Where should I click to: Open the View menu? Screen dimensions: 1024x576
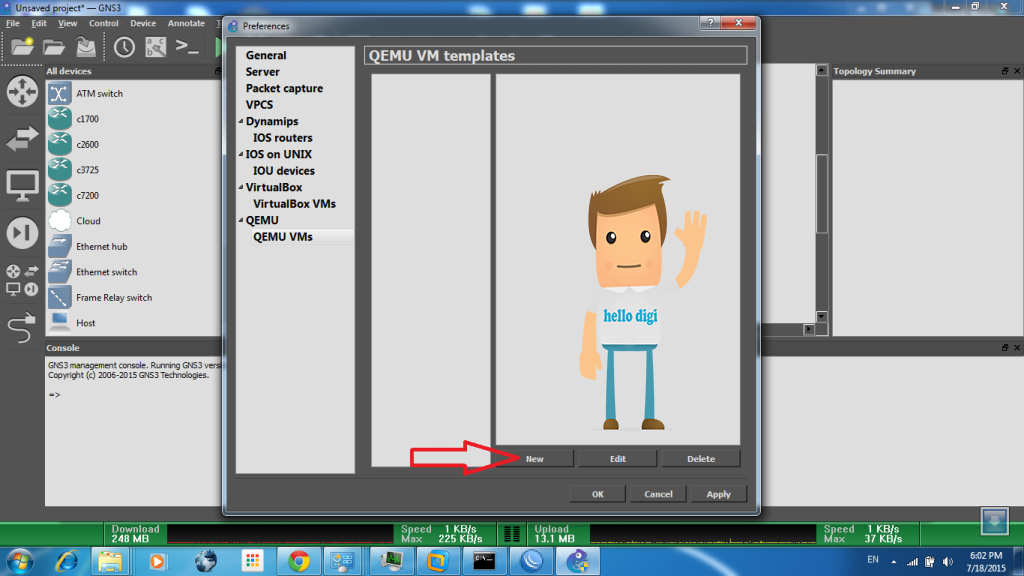point(67,23)
